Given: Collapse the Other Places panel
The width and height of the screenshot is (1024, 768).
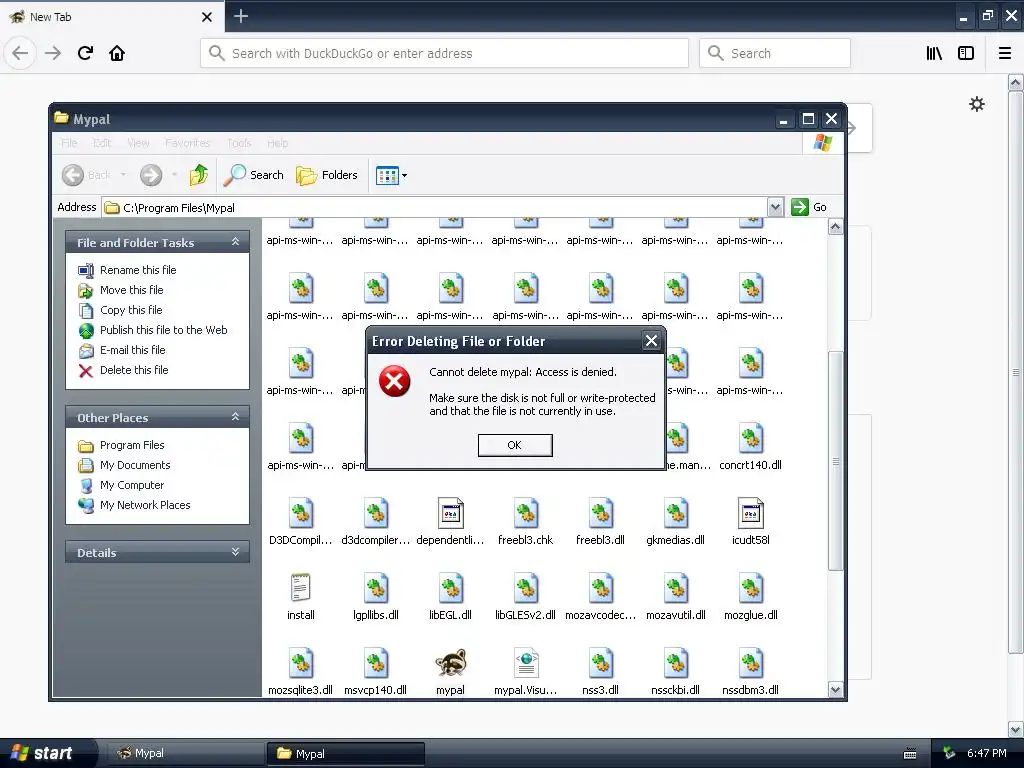Looking at the screenshot, I should (x=235, y=417).
